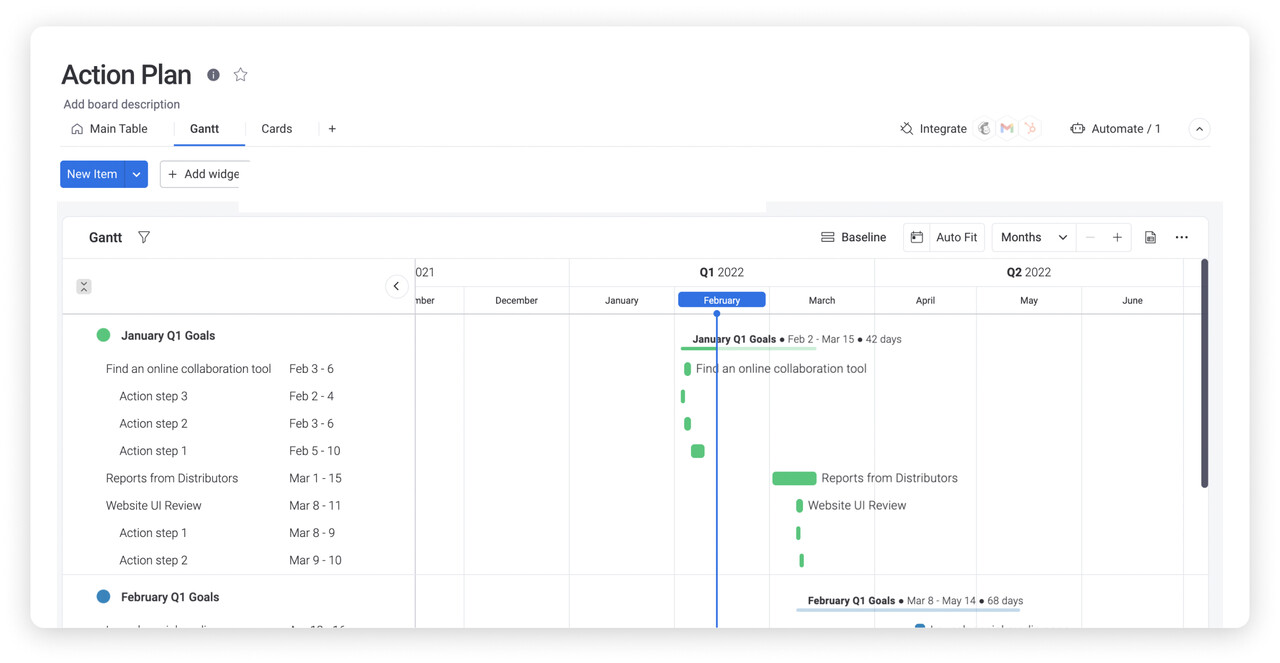Viewport: 1280px width, 663px height.
Task: Star the Action Plan board
Action: coord(241,75)
